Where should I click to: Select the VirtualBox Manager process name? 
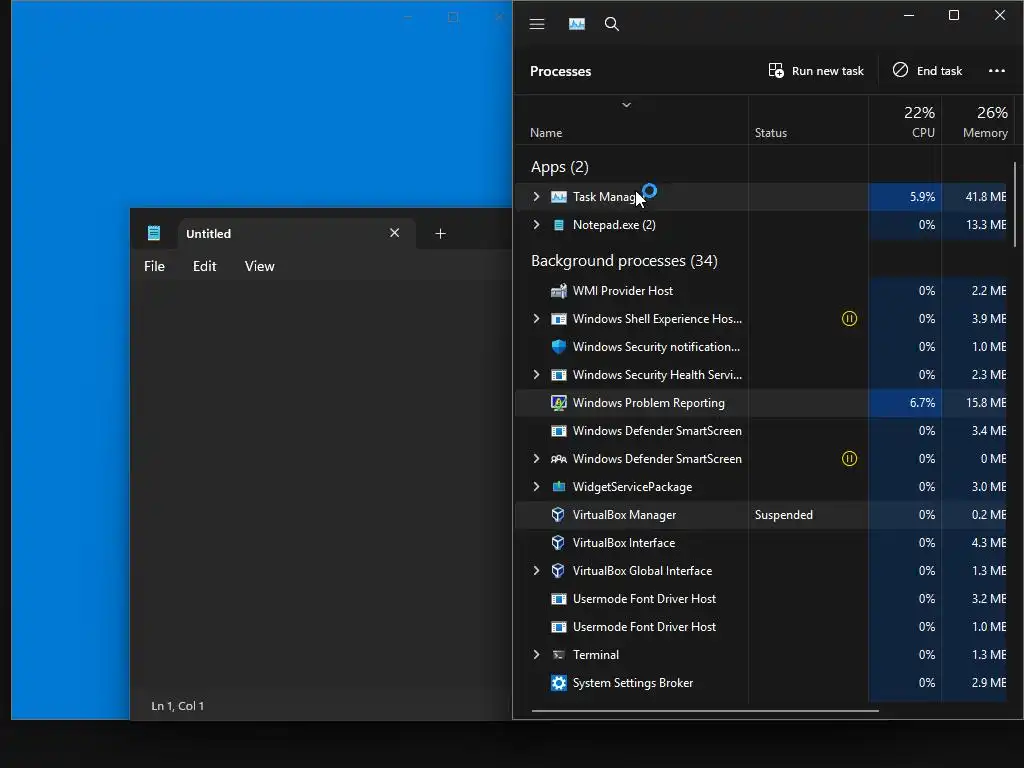(x=624, y=515)
